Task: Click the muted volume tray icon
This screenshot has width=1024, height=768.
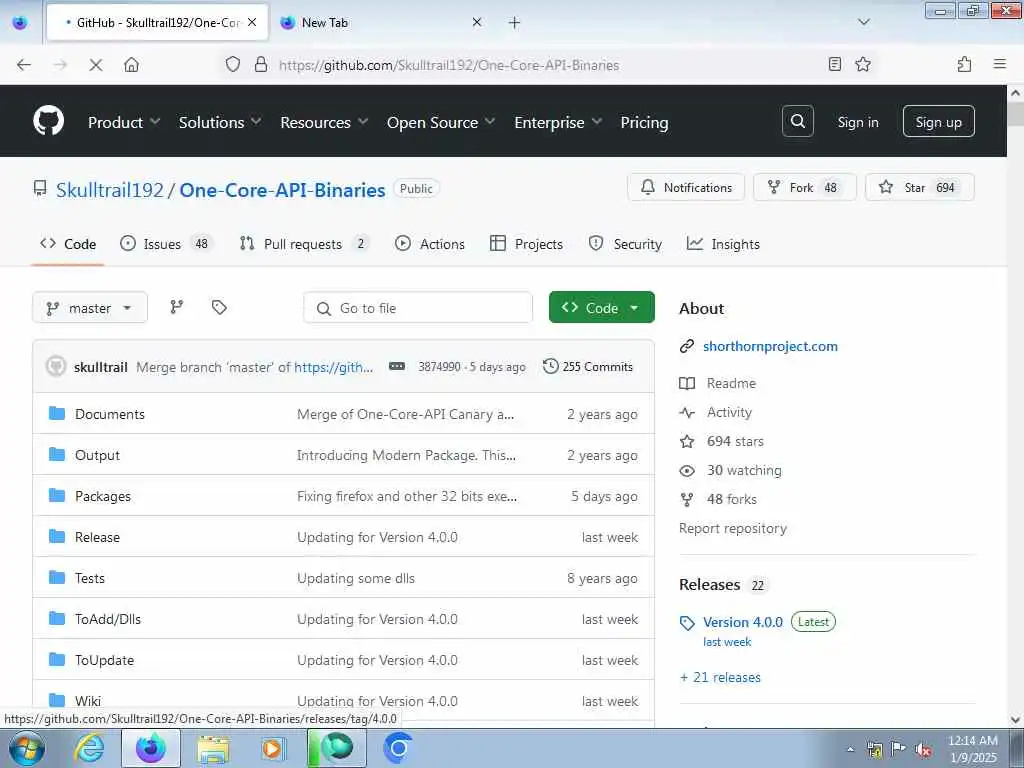Action: [x=923, y=749]
